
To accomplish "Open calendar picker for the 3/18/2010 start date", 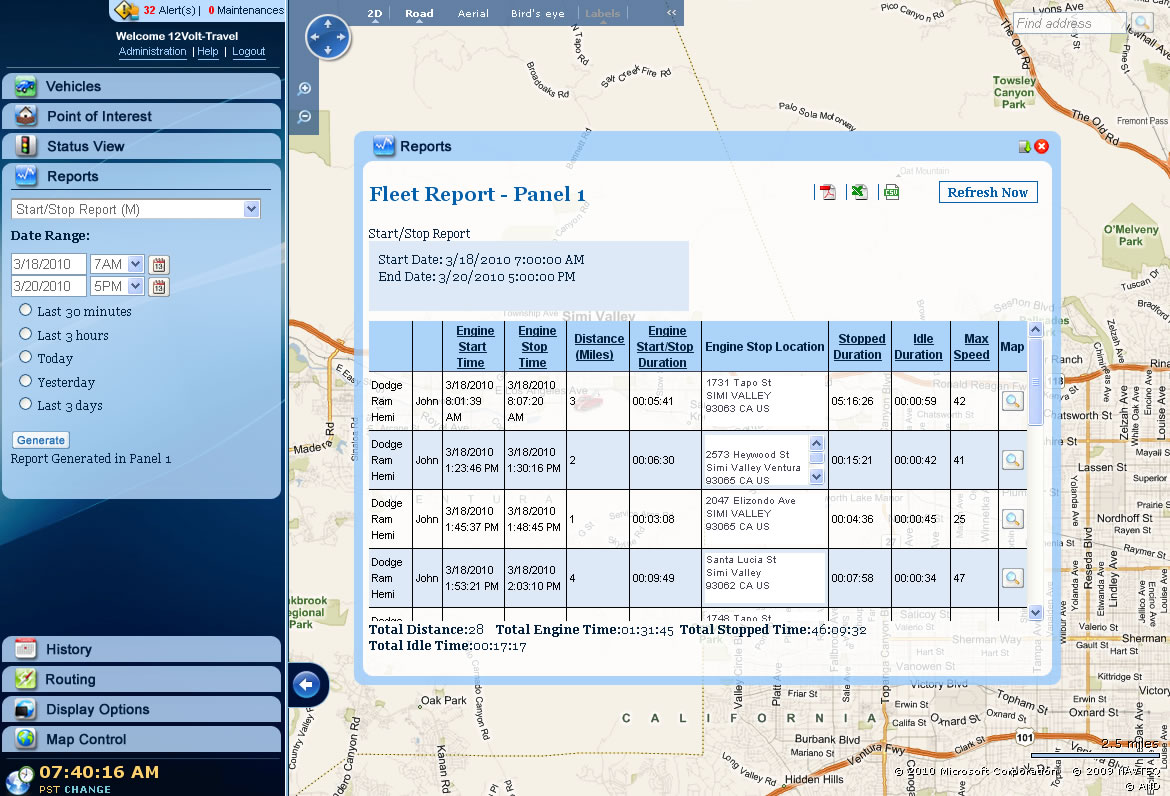I will tap(159, 265).
